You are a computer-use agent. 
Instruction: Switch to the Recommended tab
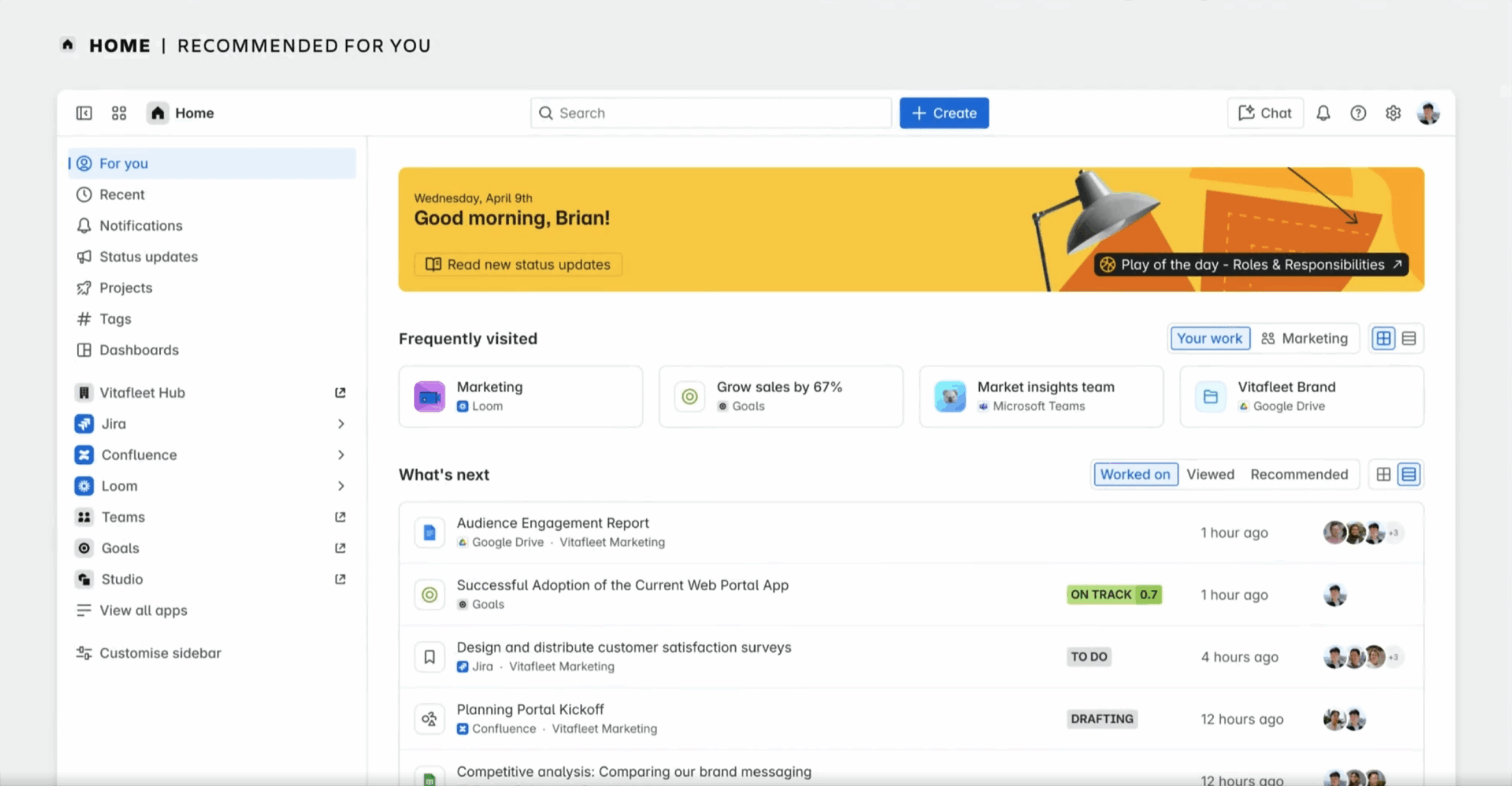(1299, 475)
